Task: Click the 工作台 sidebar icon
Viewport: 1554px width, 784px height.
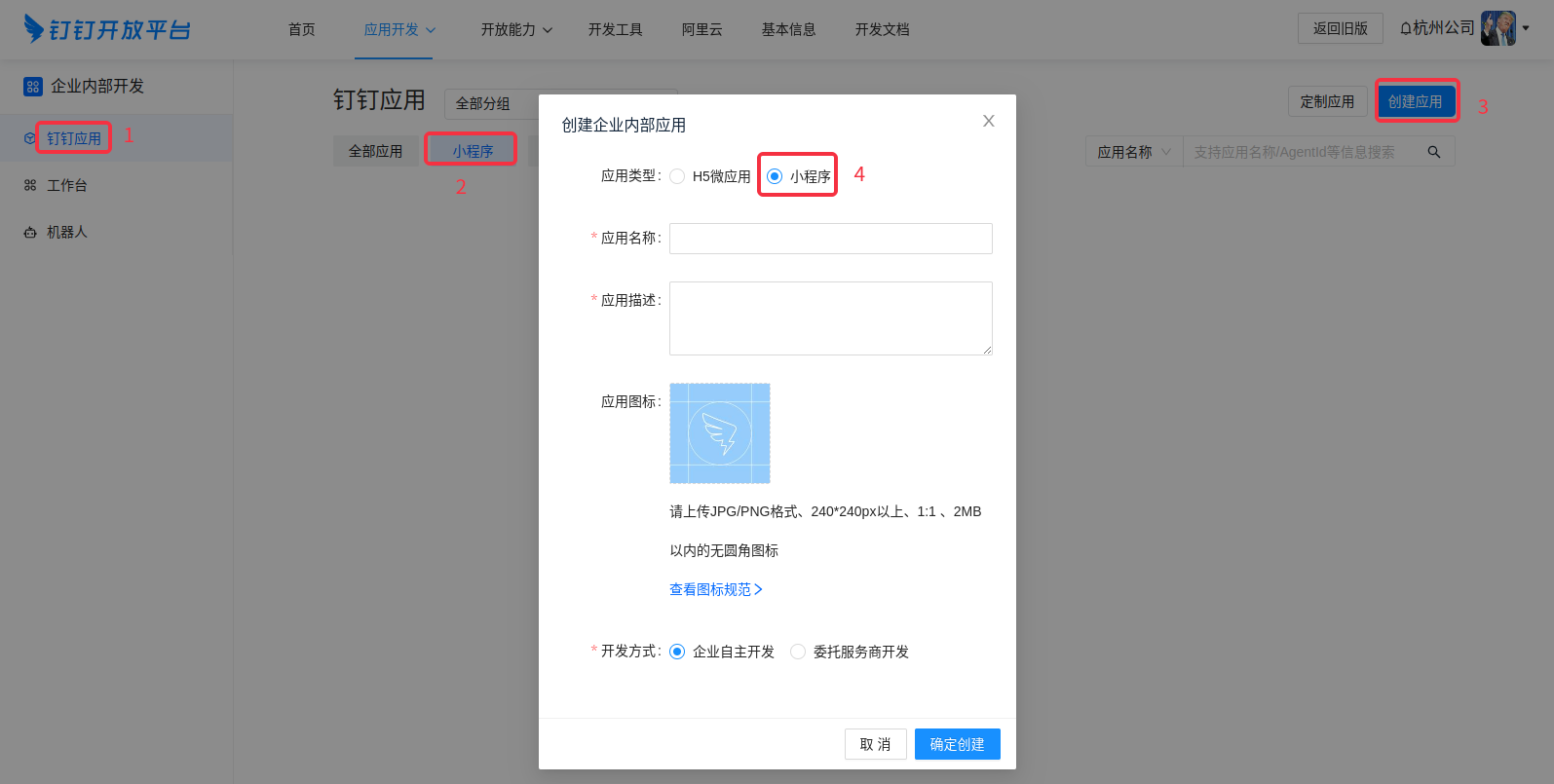Action: point(30,185)
